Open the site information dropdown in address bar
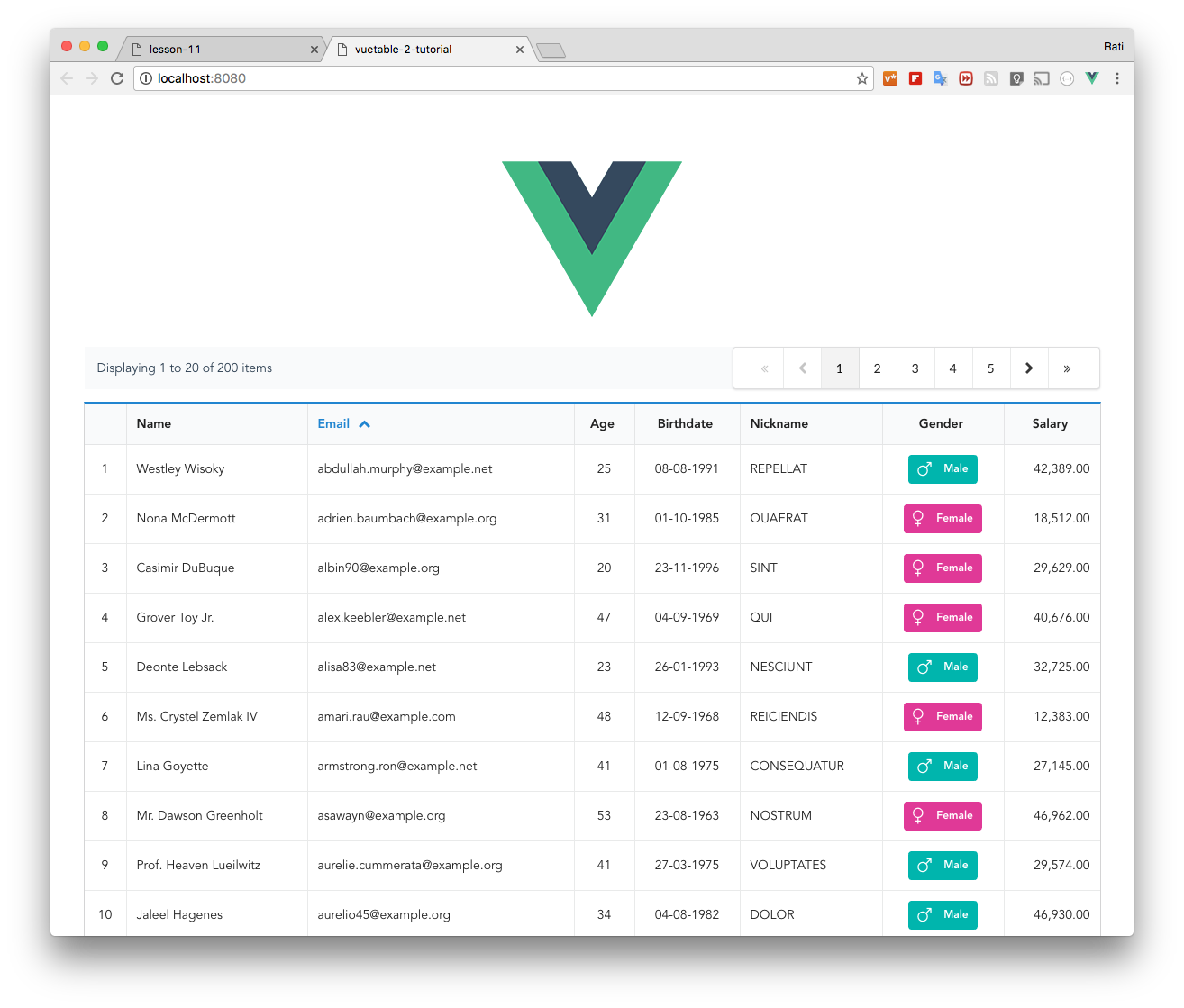The height and width of the screenshot is (1008, 1184). tap(146, 78)
